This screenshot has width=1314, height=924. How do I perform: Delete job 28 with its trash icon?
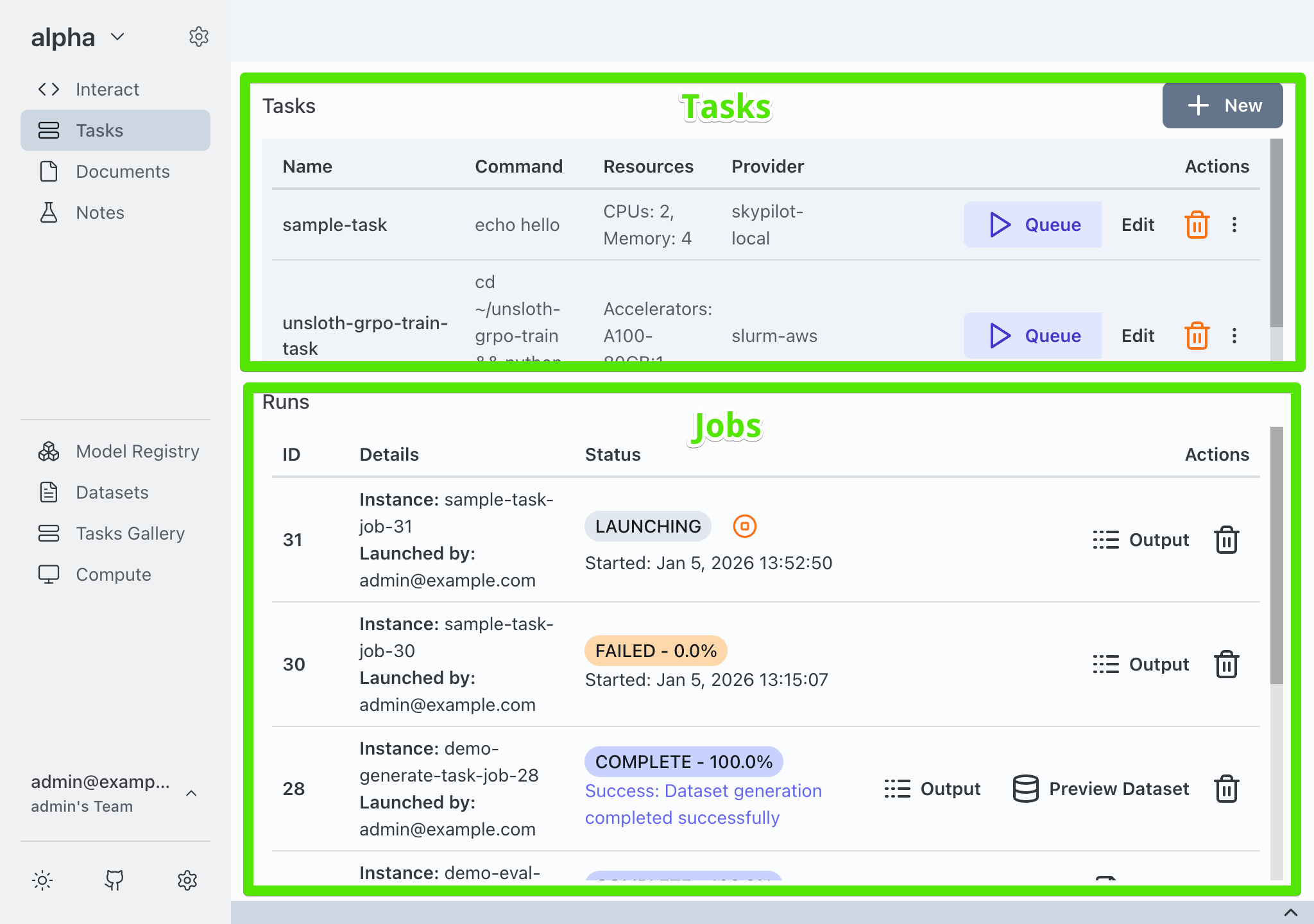tap(1227, 789)
